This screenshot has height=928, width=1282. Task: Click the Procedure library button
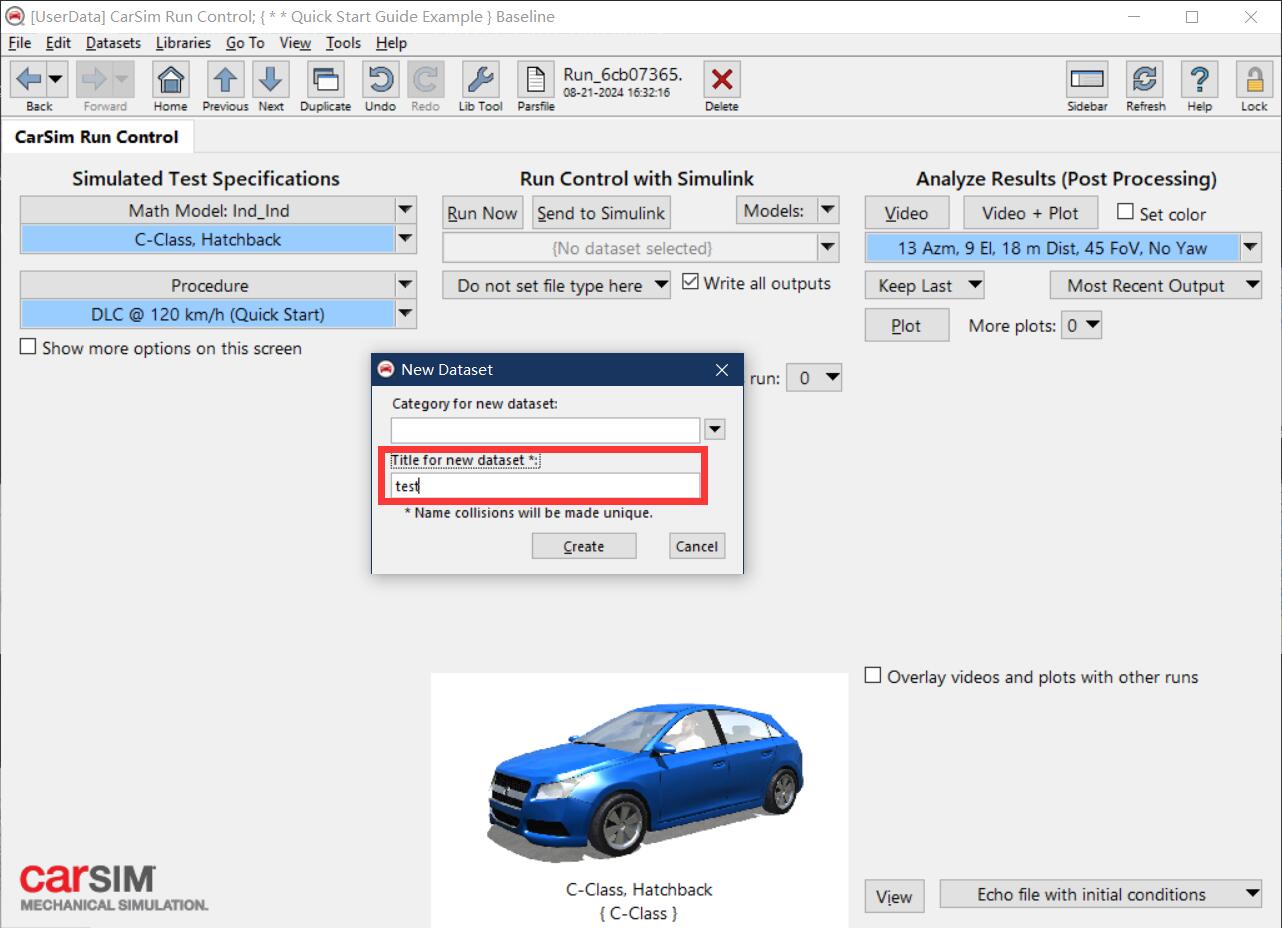[208, 285]
